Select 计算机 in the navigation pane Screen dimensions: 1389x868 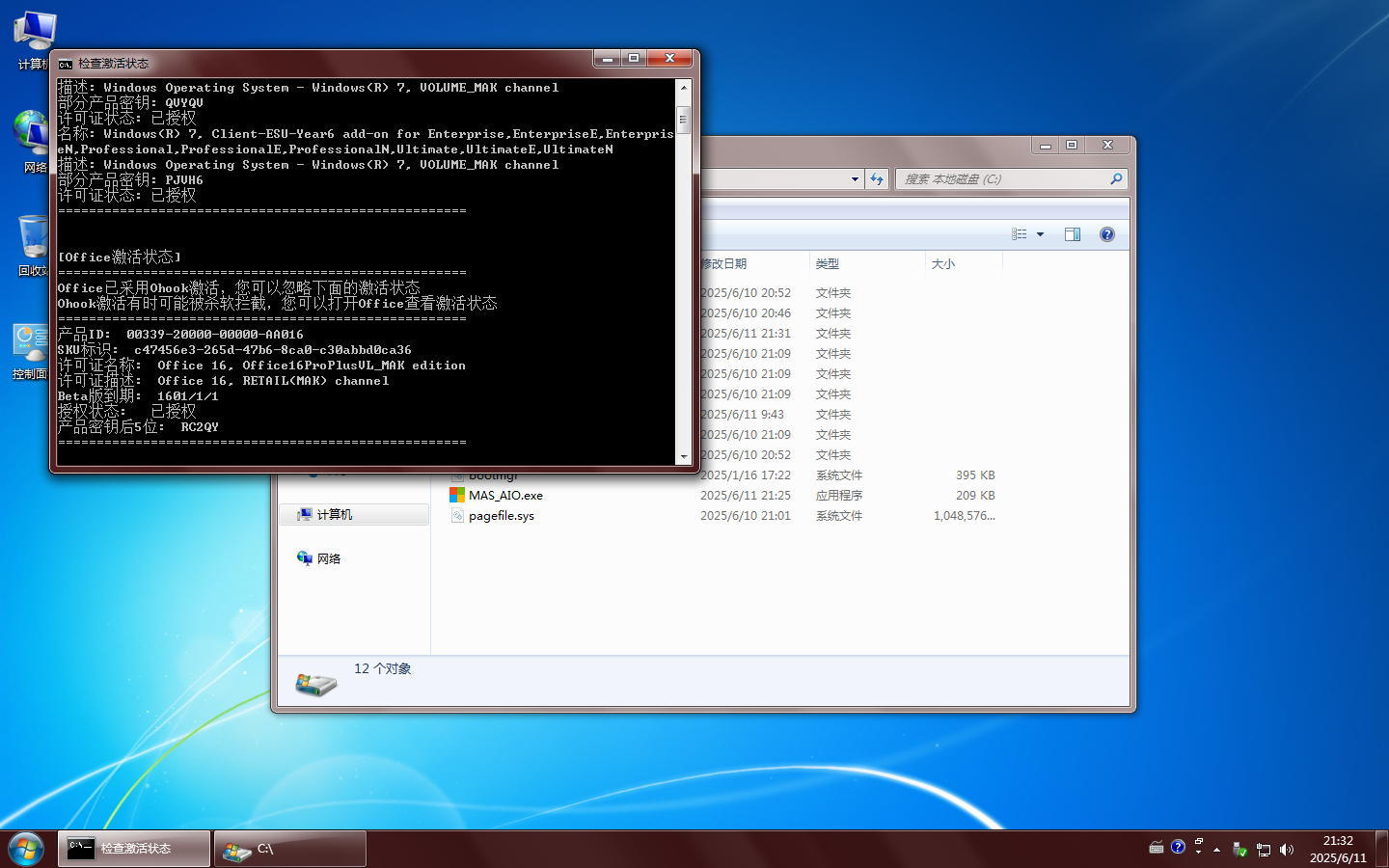[x=334, y=515]
